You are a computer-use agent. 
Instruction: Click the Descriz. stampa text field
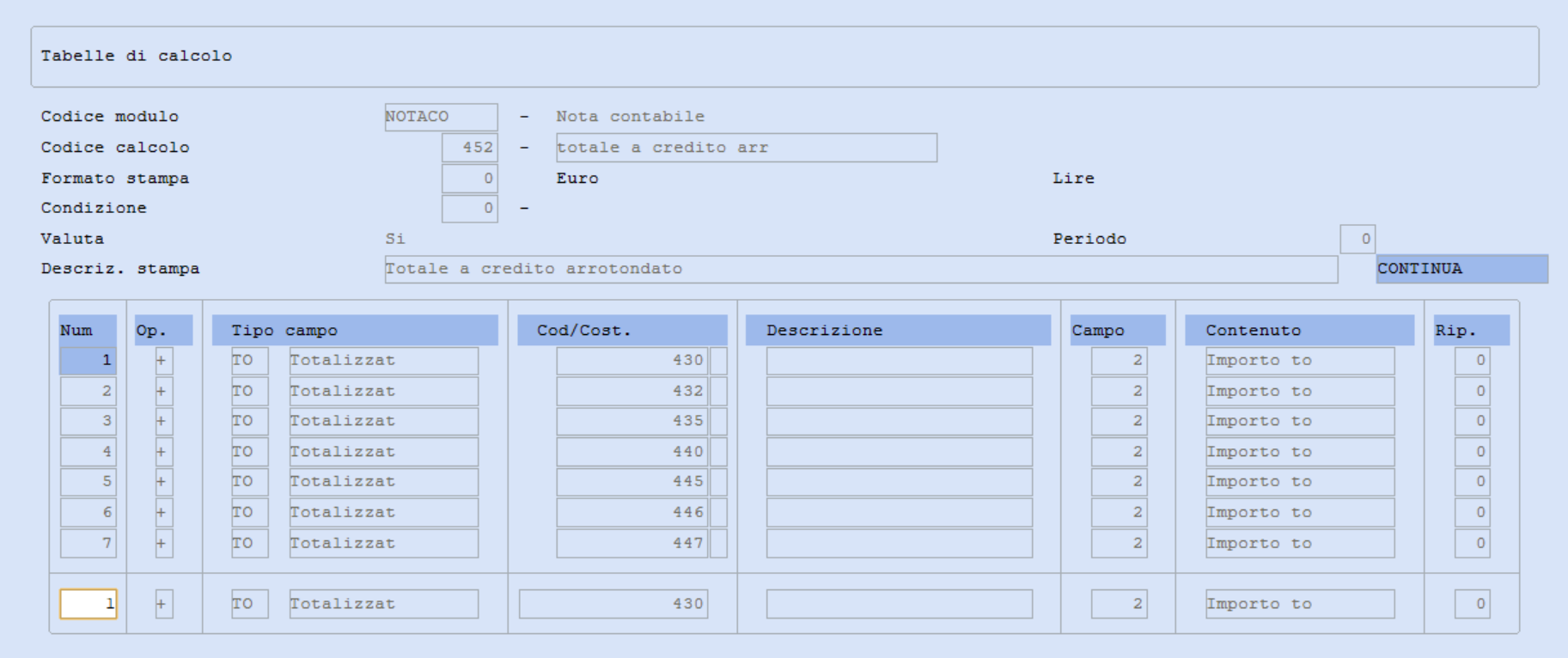pyautogui.click(x=861, y=269)
